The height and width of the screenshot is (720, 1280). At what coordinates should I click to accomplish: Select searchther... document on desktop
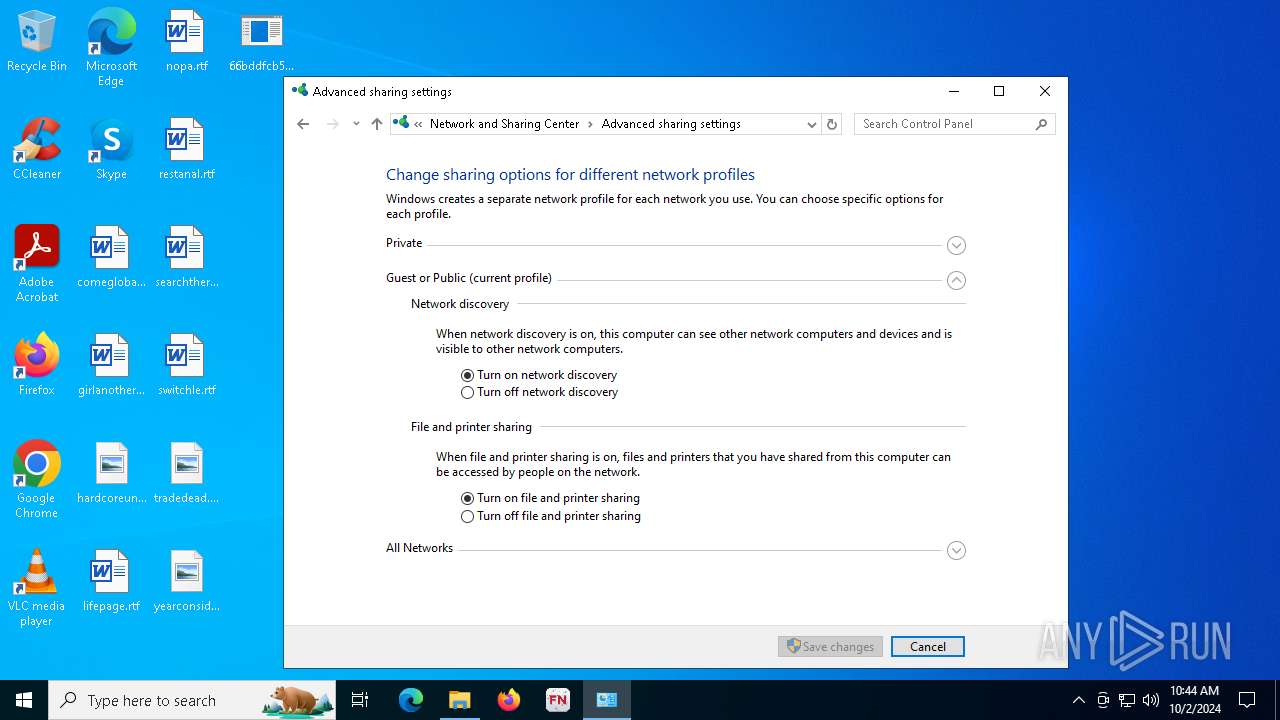(x=186, y=258)
